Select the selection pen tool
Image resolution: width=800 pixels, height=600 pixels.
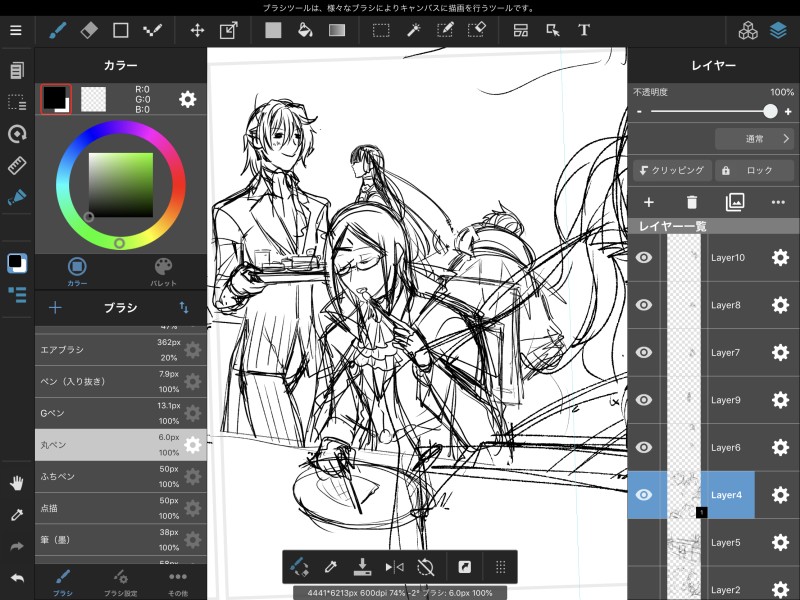[445, 30]
